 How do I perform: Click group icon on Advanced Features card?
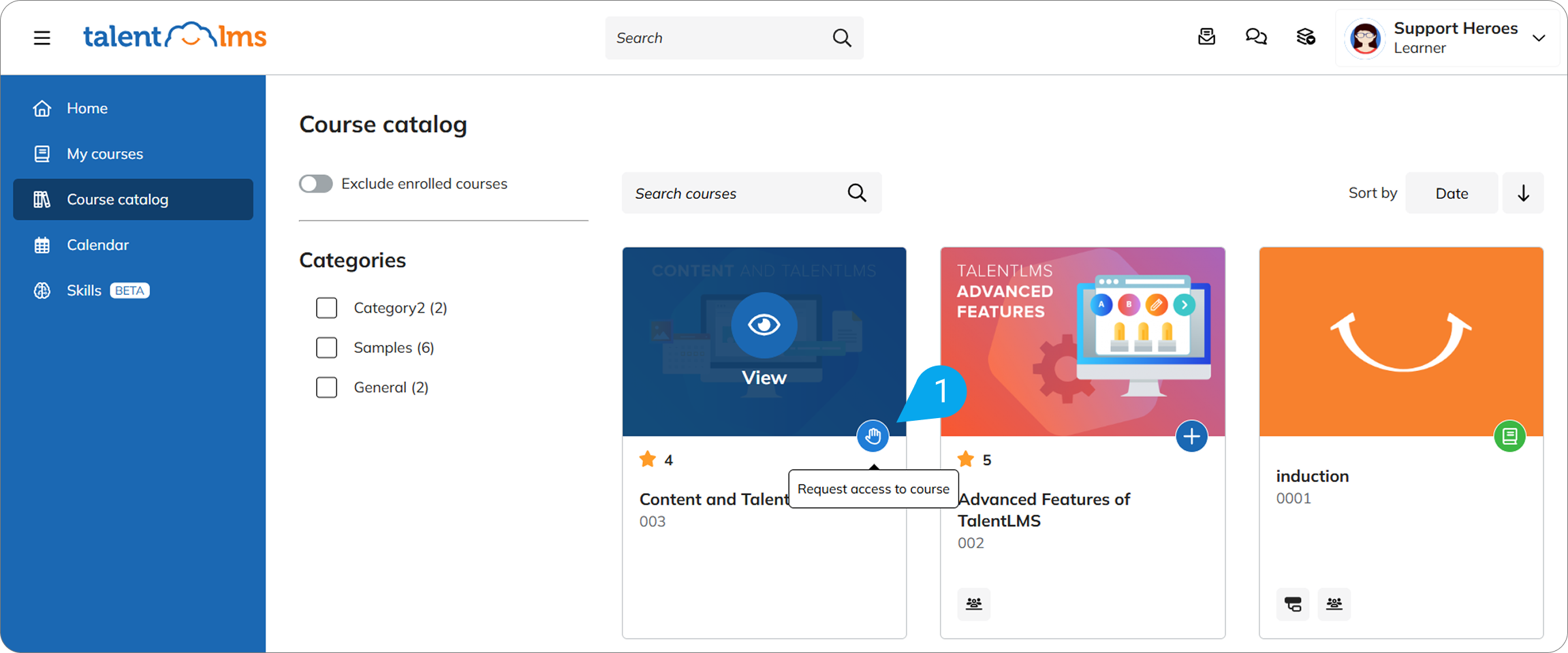974,604
